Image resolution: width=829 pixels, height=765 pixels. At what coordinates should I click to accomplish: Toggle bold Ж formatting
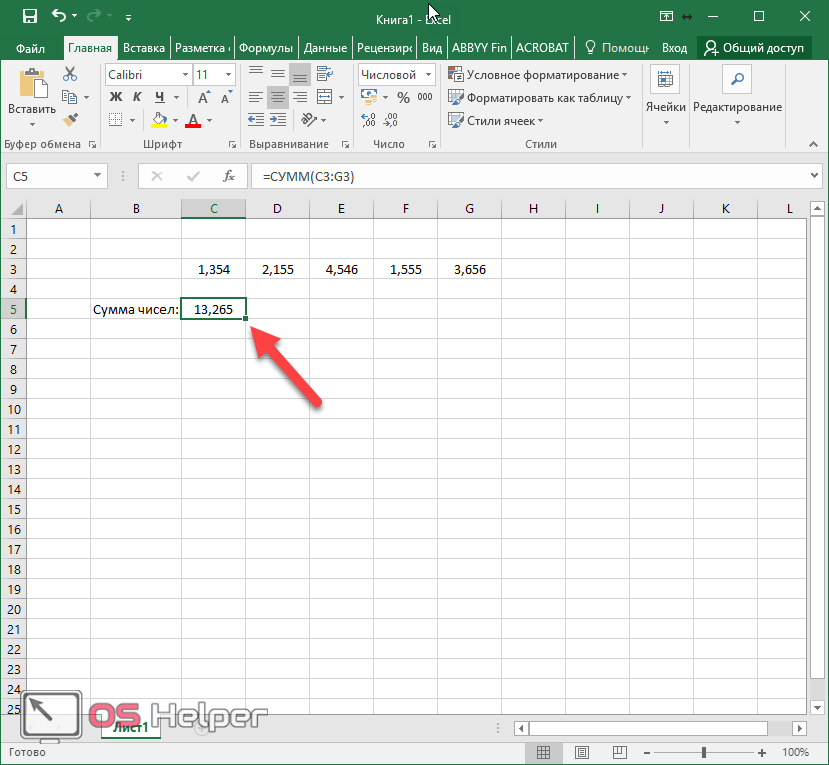tap(115, 97)
